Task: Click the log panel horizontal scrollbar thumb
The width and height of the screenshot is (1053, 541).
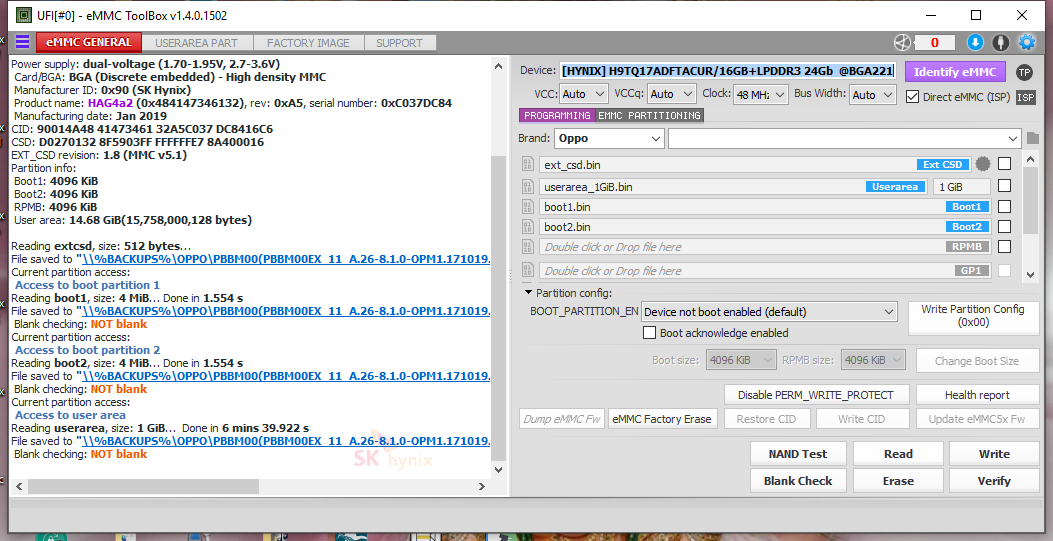Action: (143, 486)
